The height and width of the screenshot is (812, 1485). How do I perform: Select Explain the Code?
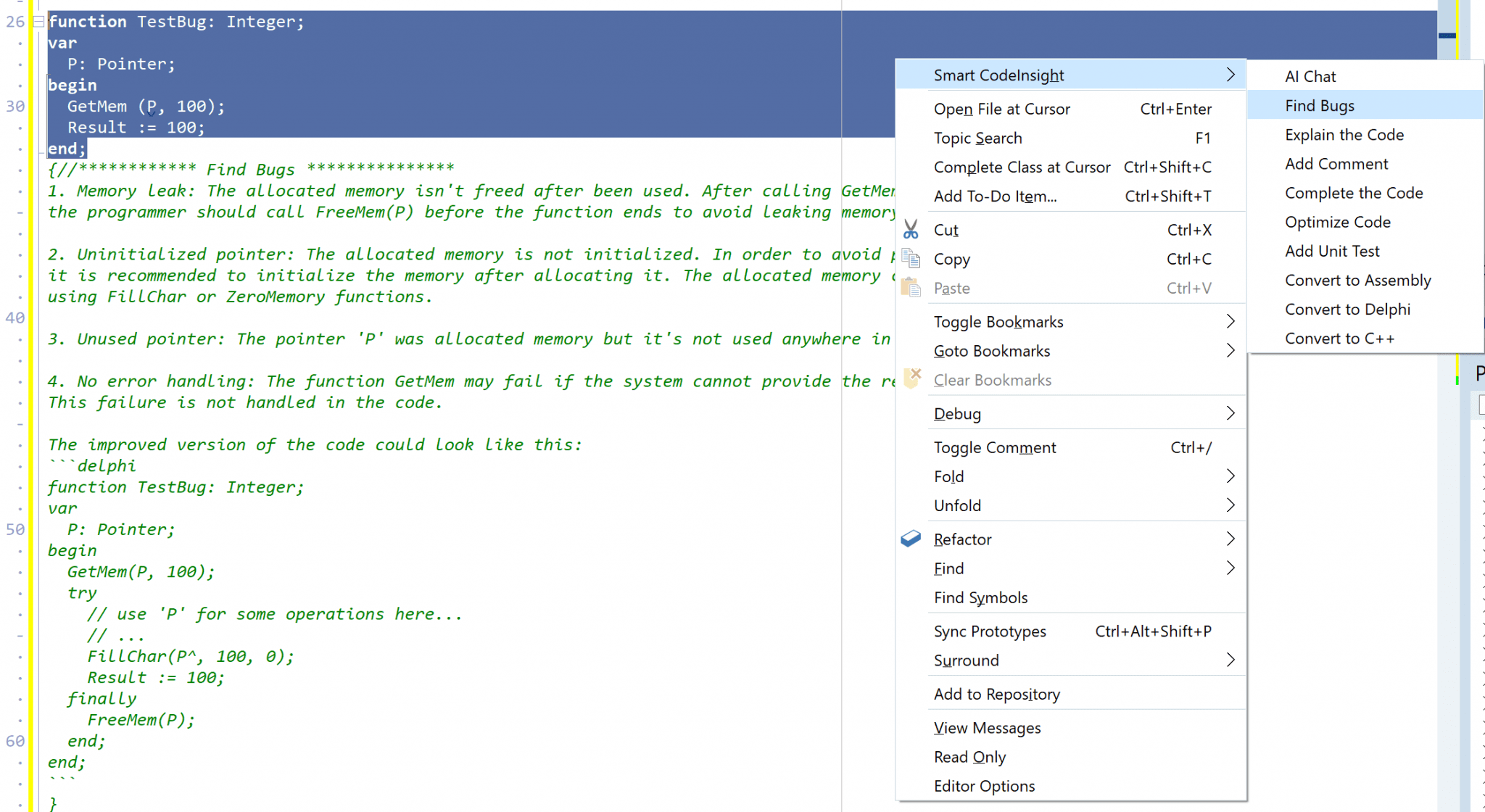1365,134
